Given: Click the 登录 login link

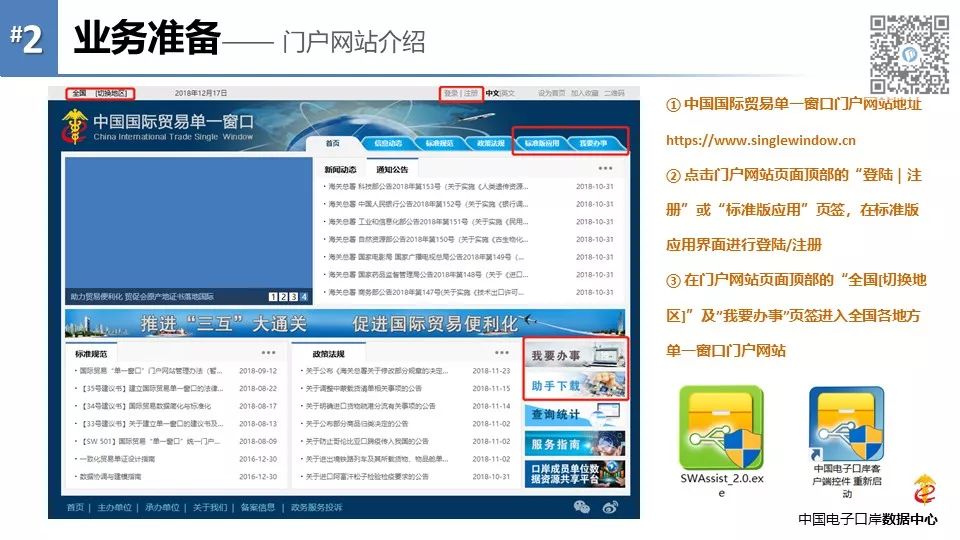Looking at the screenshot, I should click(x=451, y=94).
